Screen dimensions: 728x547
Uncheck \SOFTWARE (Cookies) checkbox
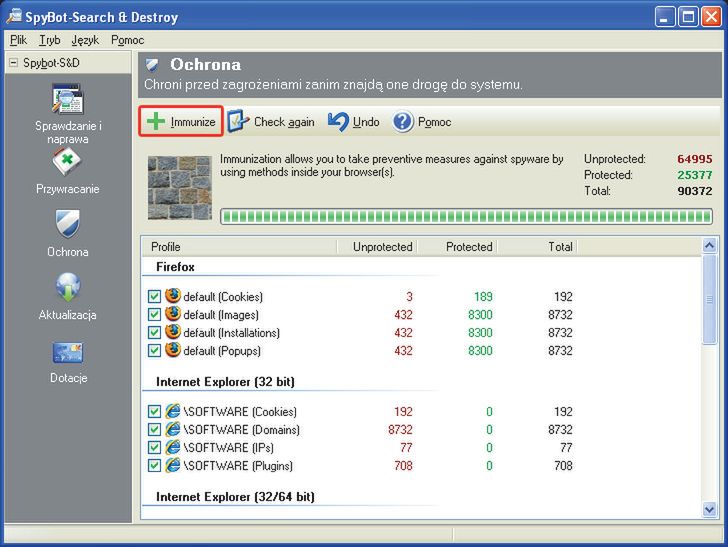(x=154, y=411)
